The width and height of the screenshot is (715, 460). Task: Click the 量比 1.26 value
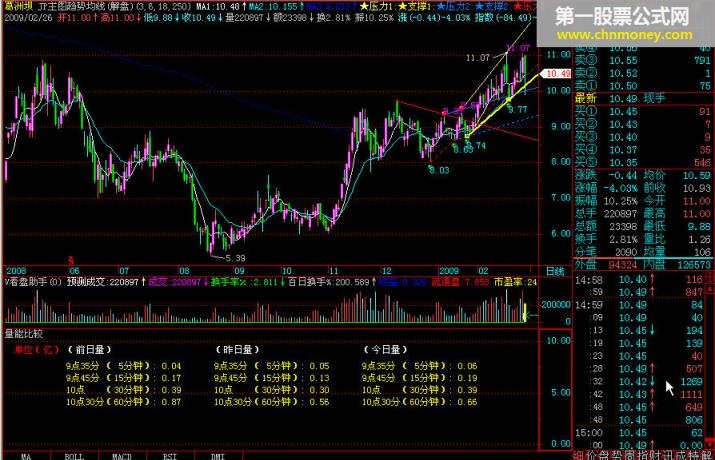tap(700, 239)
